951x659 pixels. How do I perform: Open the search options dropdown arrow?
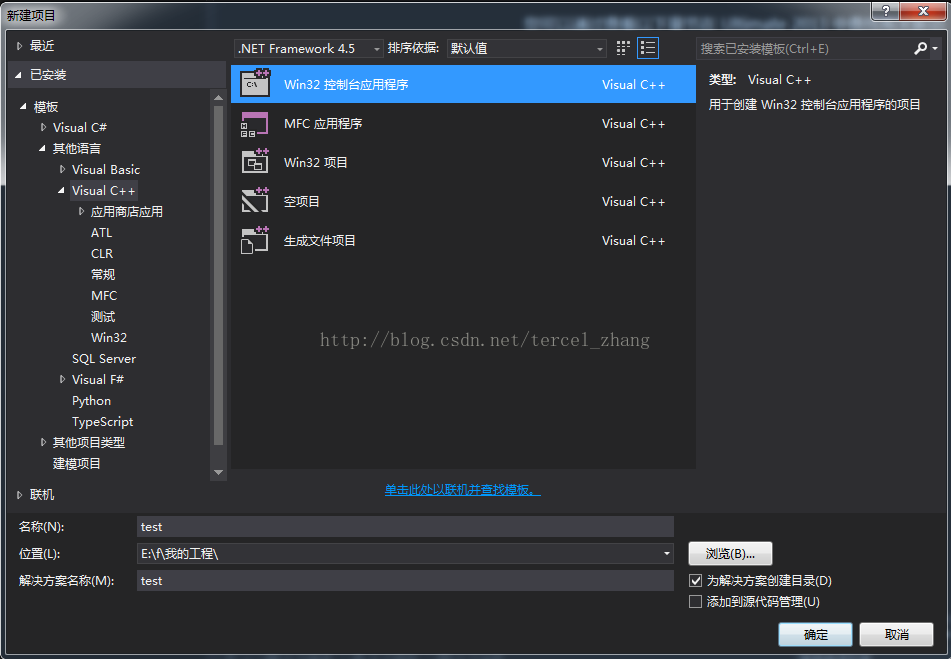click(935, 49)
